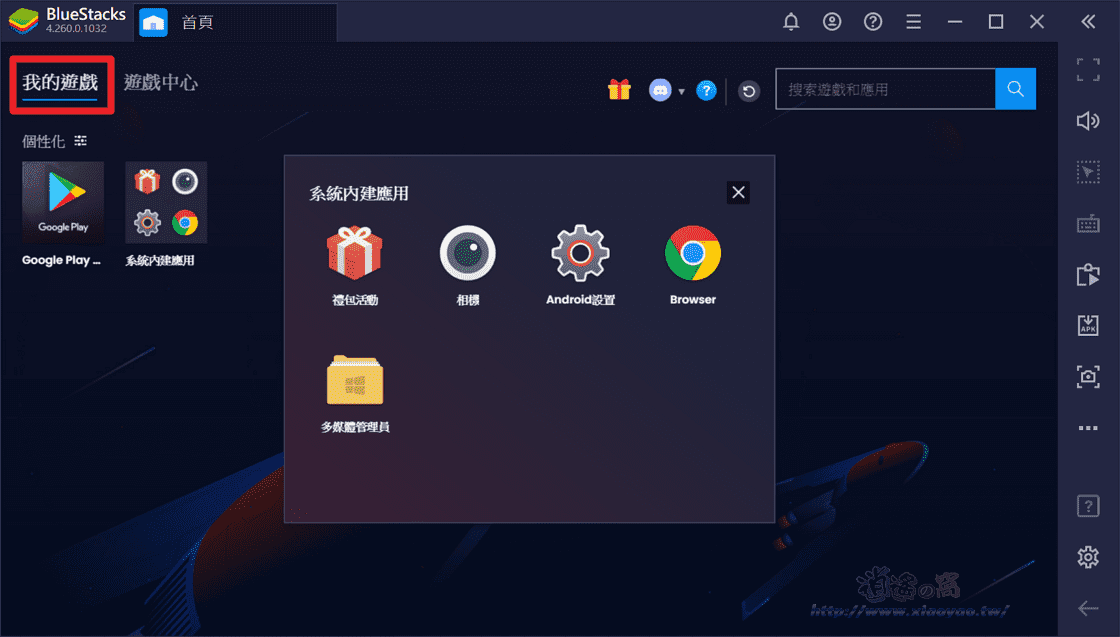
Task: Close the 系統內建應用 popup
Action: pyautogui.click(x=738, y=192)
